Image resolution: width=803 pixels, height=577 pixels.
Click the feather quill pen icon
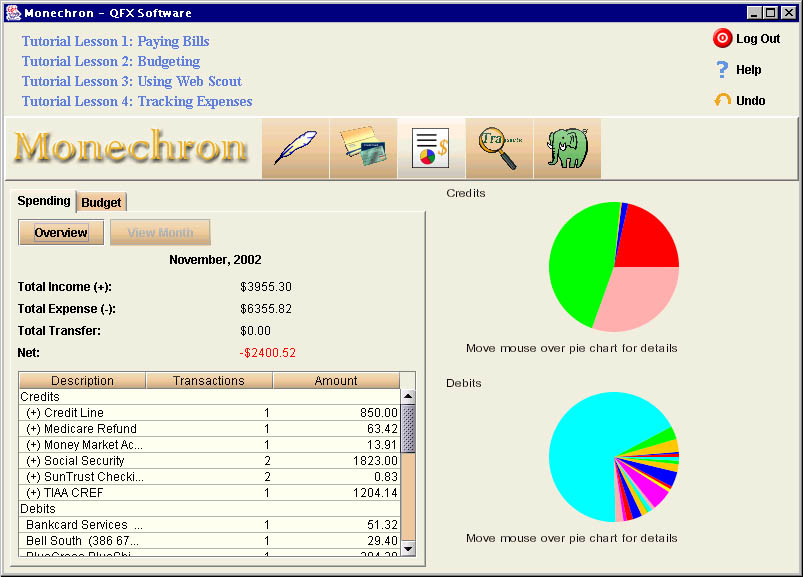point(296,148)
